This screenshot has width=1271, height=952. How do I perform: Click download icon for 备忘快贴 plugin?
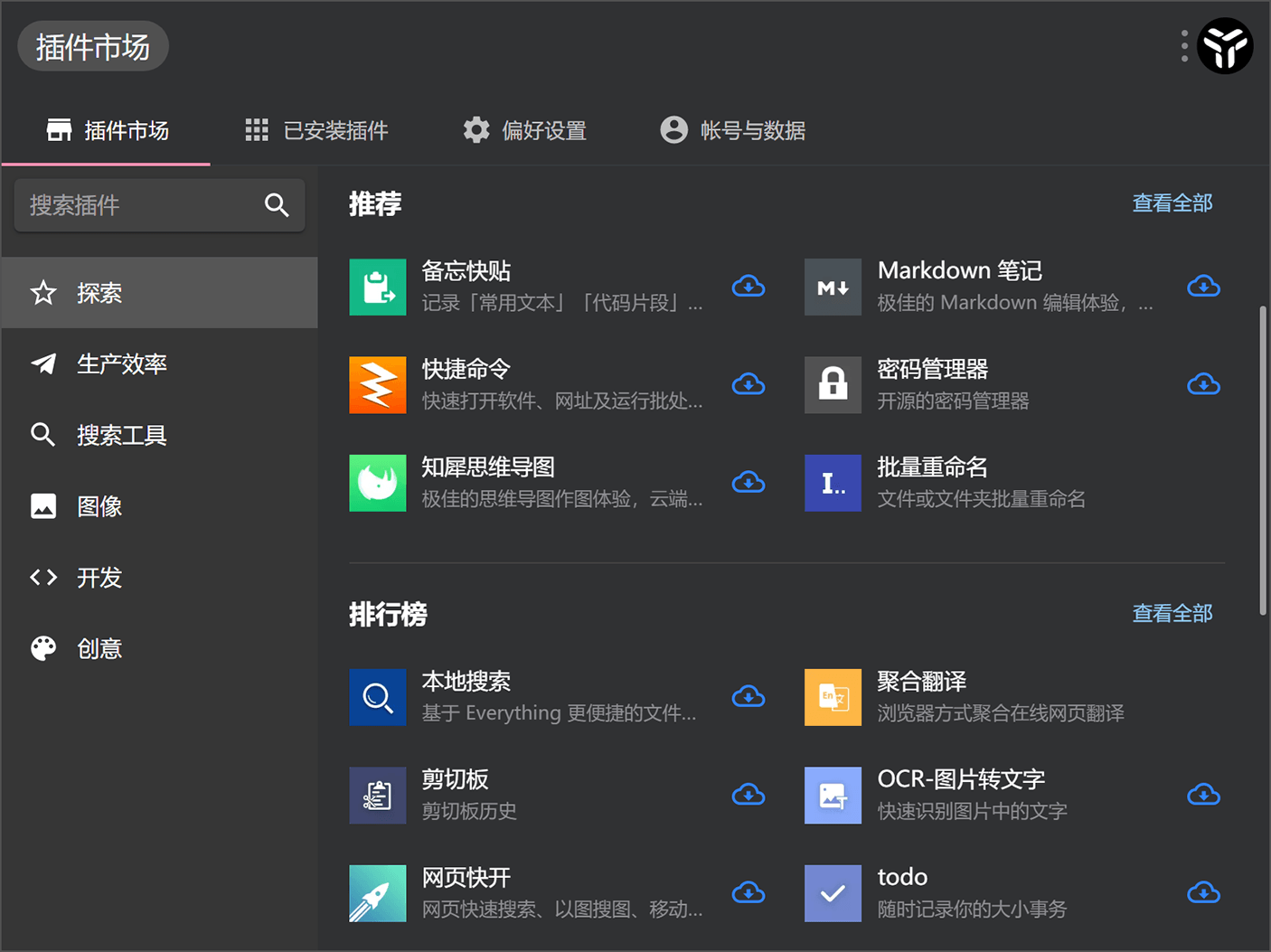(748, 287)
